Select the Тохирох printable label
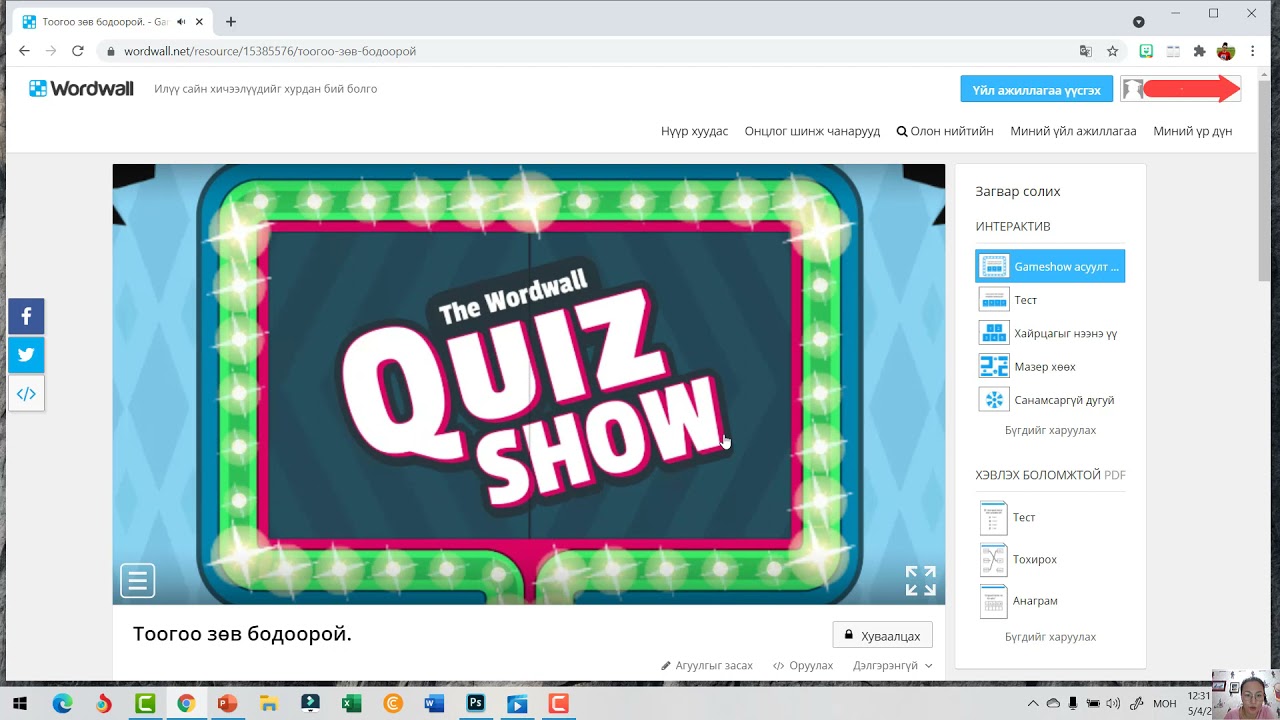Screen dimensions: 1280x720 tap(1035, 560)
